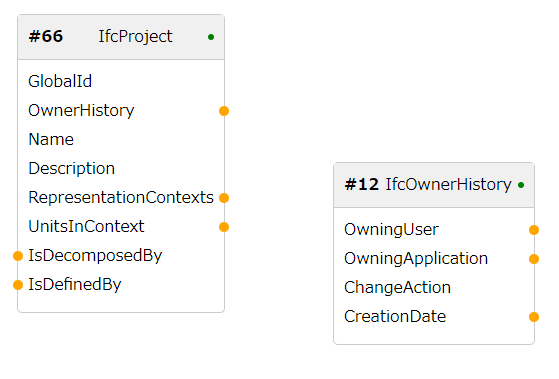Click the green dot in IfcOwnerHistory header
This screenshot has width=559, height=379.
click(521, 185)
